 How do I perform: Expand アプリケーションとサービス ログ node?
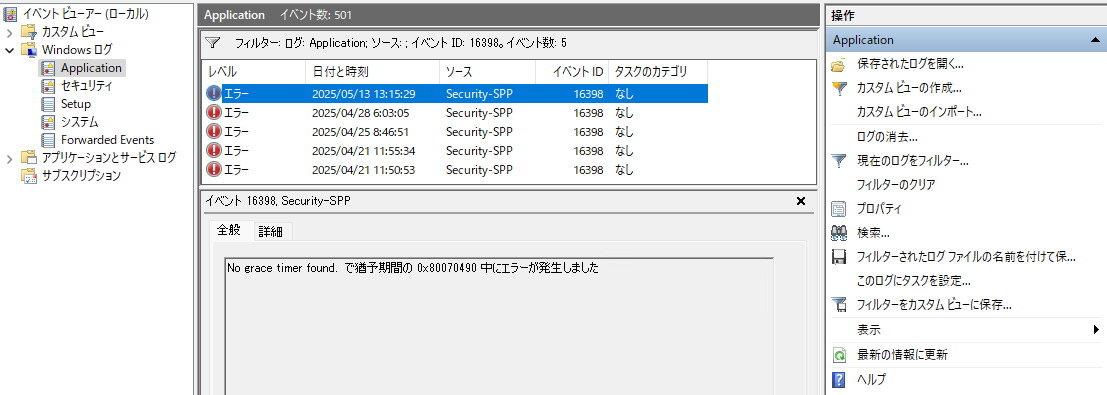(x=9, y=158)
